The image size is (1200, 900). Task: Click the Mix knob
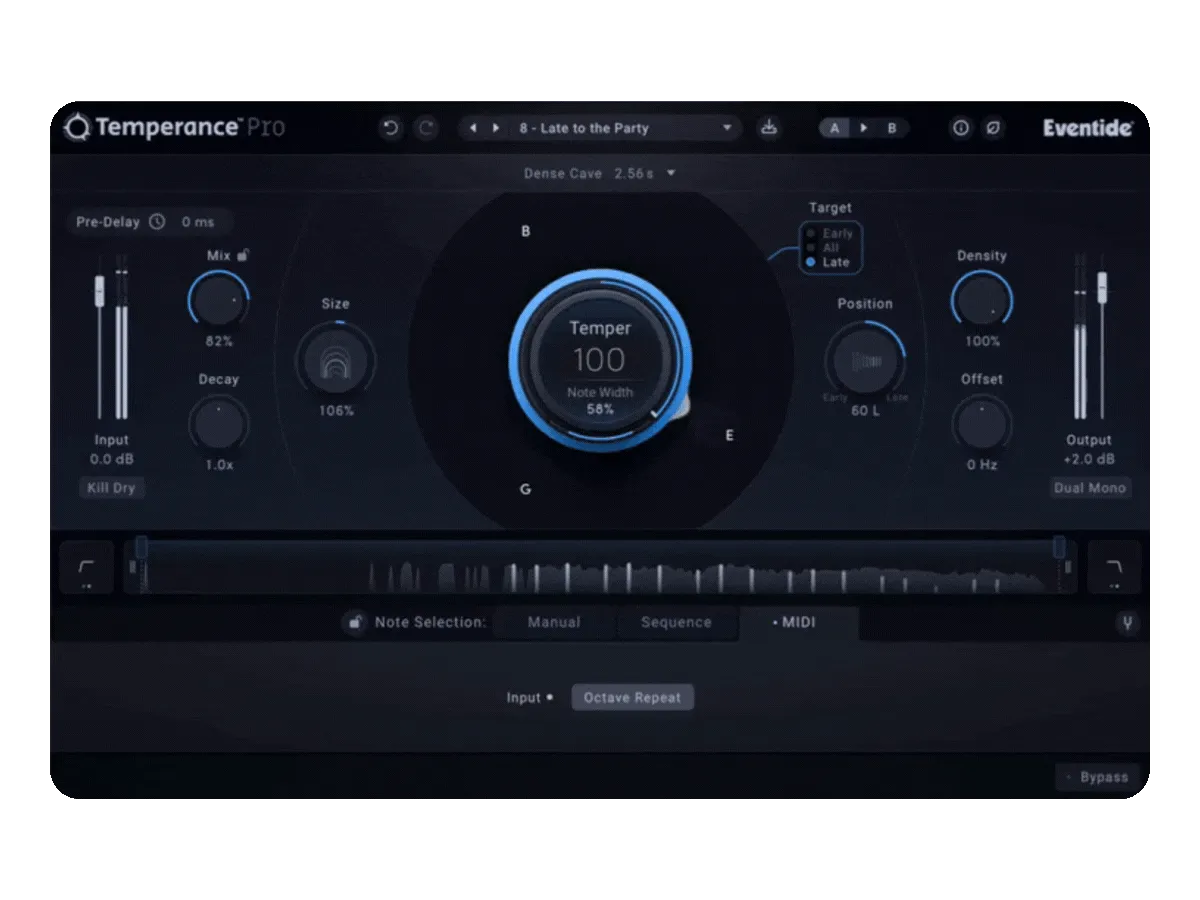(x=219, y=298)
